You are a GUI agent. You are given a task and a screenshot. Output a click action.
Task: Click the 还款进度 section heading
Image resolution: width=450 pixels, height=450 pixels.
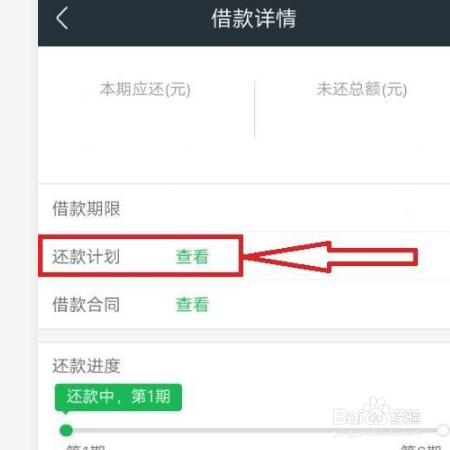coord(86,366)
